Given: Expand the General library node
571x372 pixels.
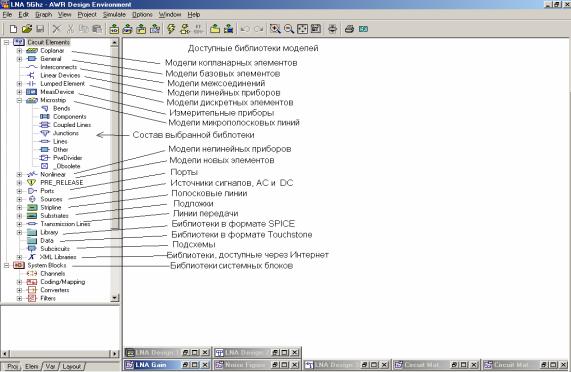Looking at the screenshot, I should click(x=19, y=59).
